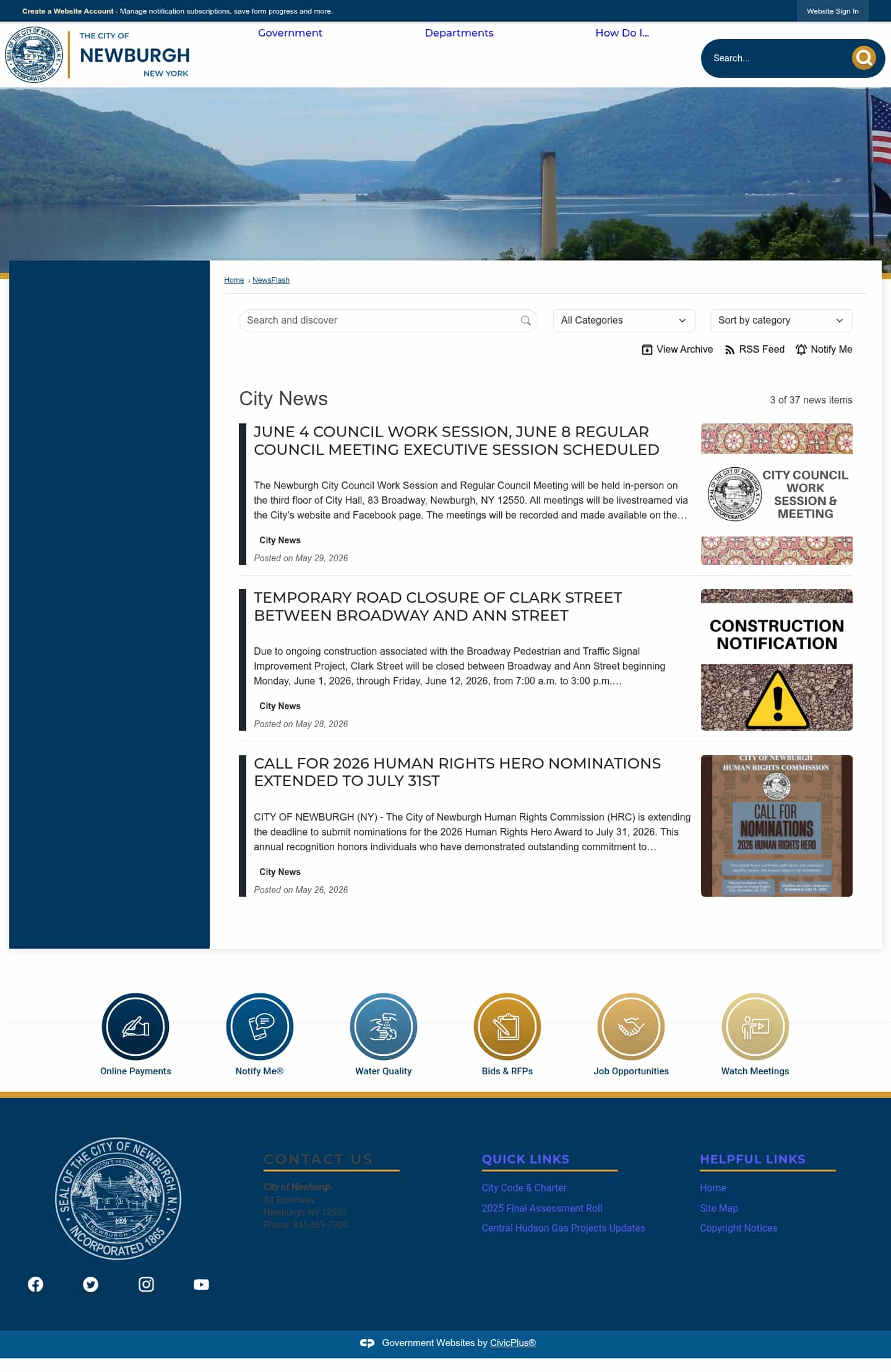Click the Job Opportunities text label

click(631, 1071)
